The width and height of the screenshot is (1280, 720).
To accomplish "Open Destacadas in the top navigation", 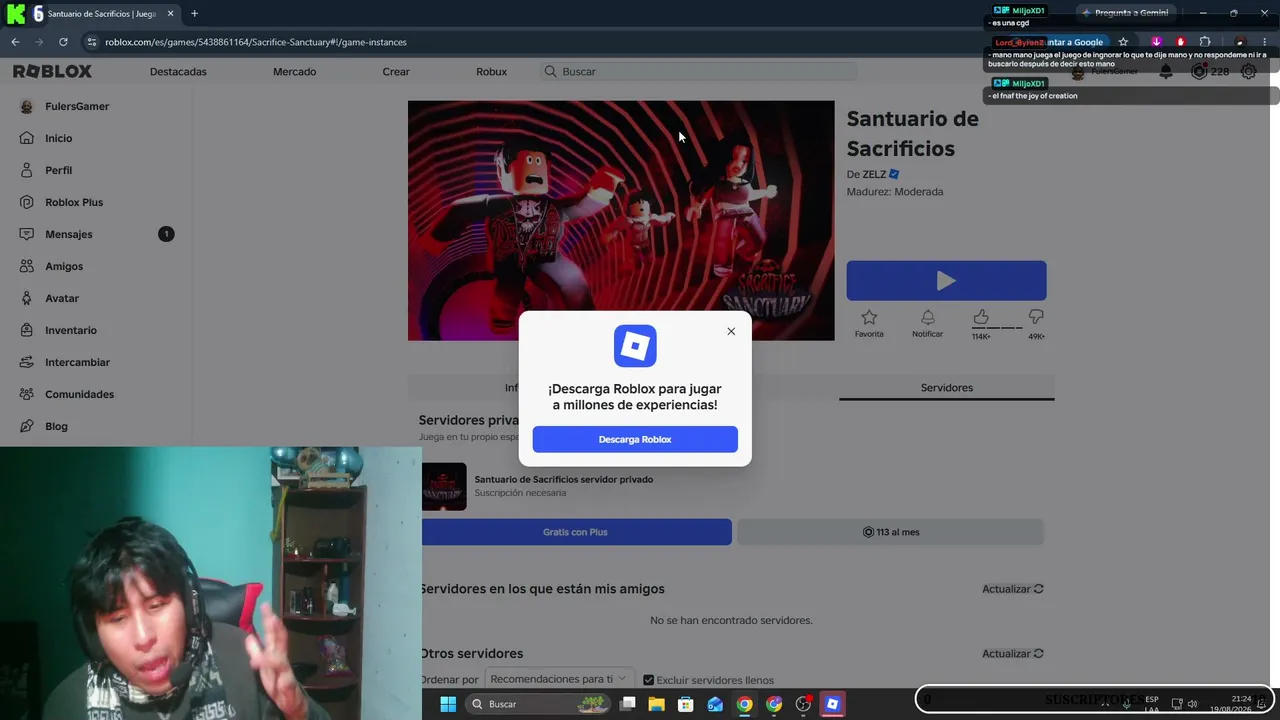I will click(x=178, y=72).
